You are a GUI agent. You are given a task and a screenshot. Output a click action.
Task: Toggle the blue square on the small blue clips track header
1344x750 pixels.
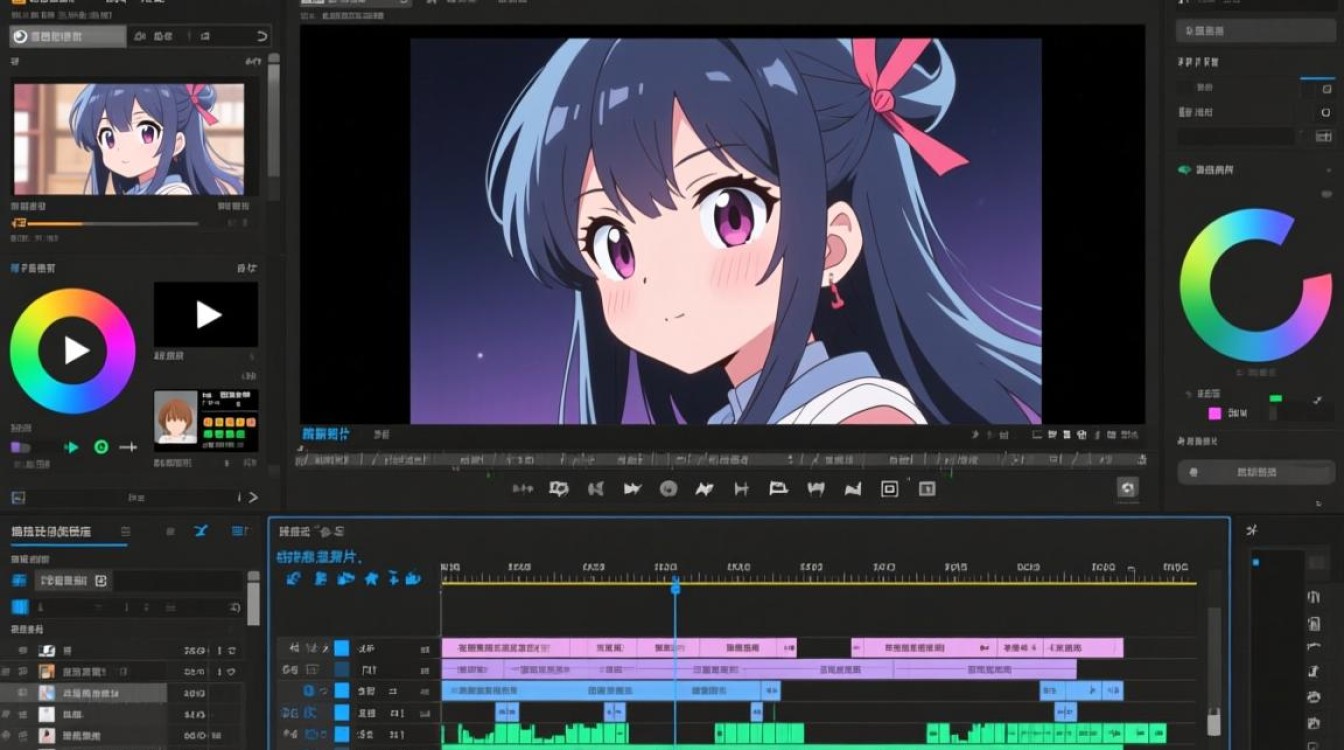tap(341, 712)
